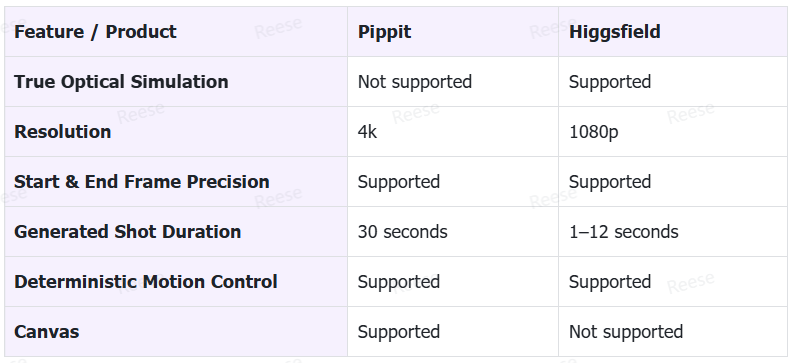Click Higgsfield 'Supported' for Deterministic Motion Control
This screenshot has height=363, width=792.
610,282
